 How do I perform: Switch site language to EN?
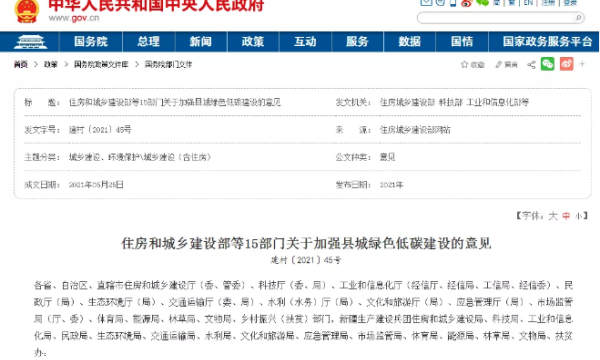[x=528, y=3]
